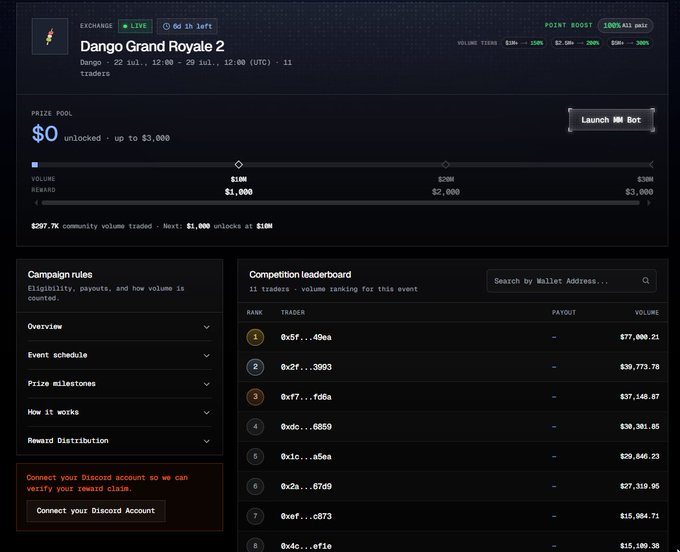This screenshot has height=552, width=680.
Task: Click the Launch MM Bot button
Action: [x=611, y=120]
